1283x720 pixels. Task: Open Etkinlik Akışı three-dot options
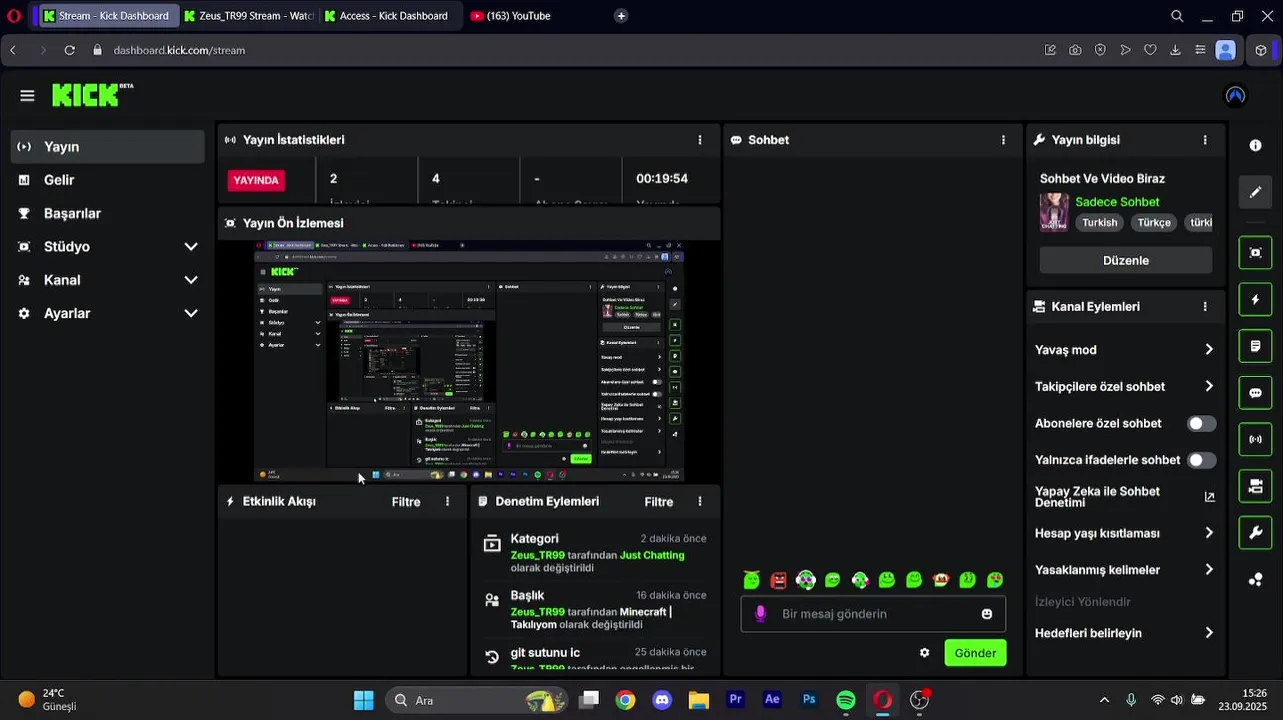tap(447, 502)
